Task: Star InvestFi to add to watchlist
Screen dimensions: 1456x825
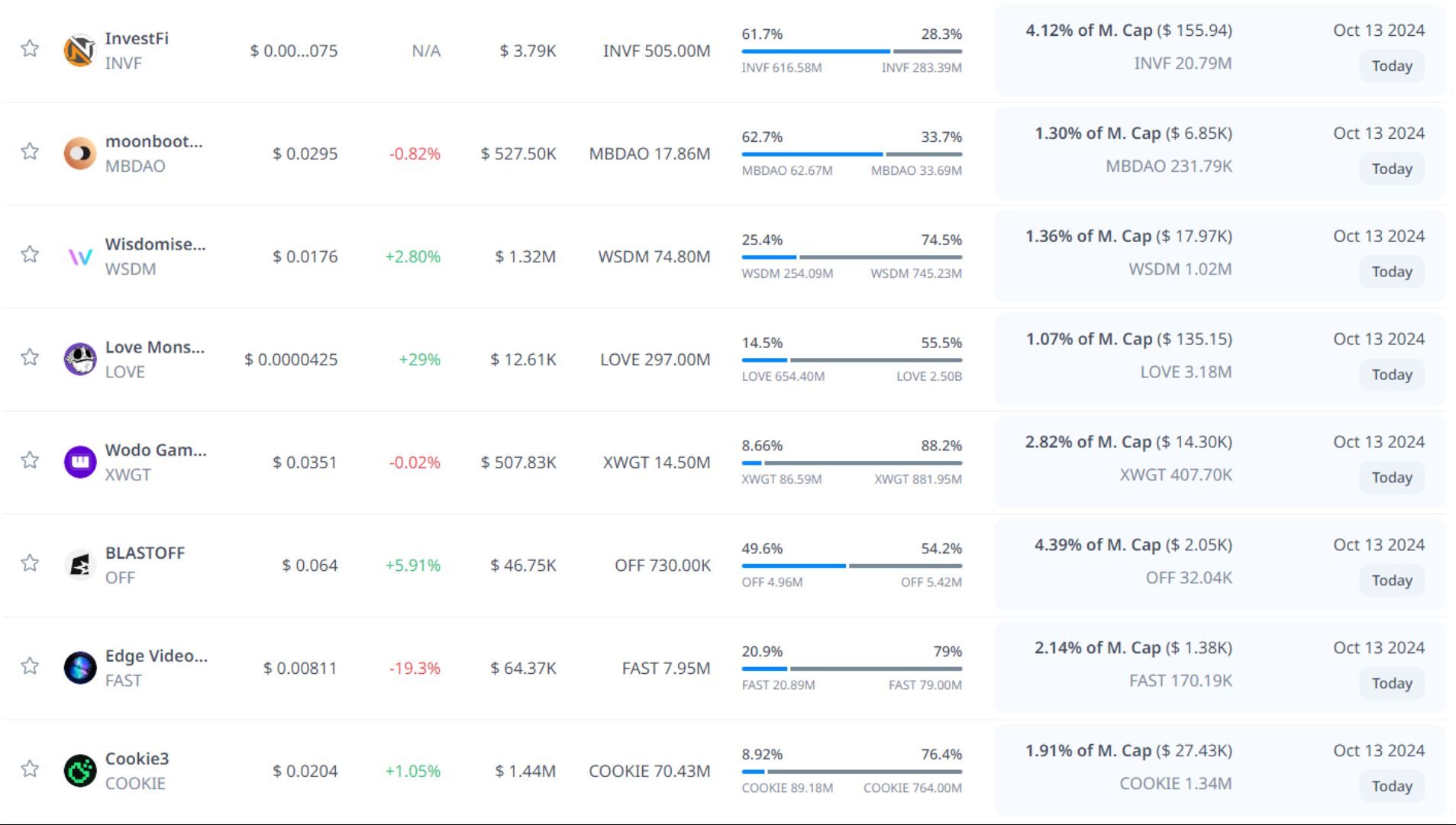Action: [x=30, y=49]
